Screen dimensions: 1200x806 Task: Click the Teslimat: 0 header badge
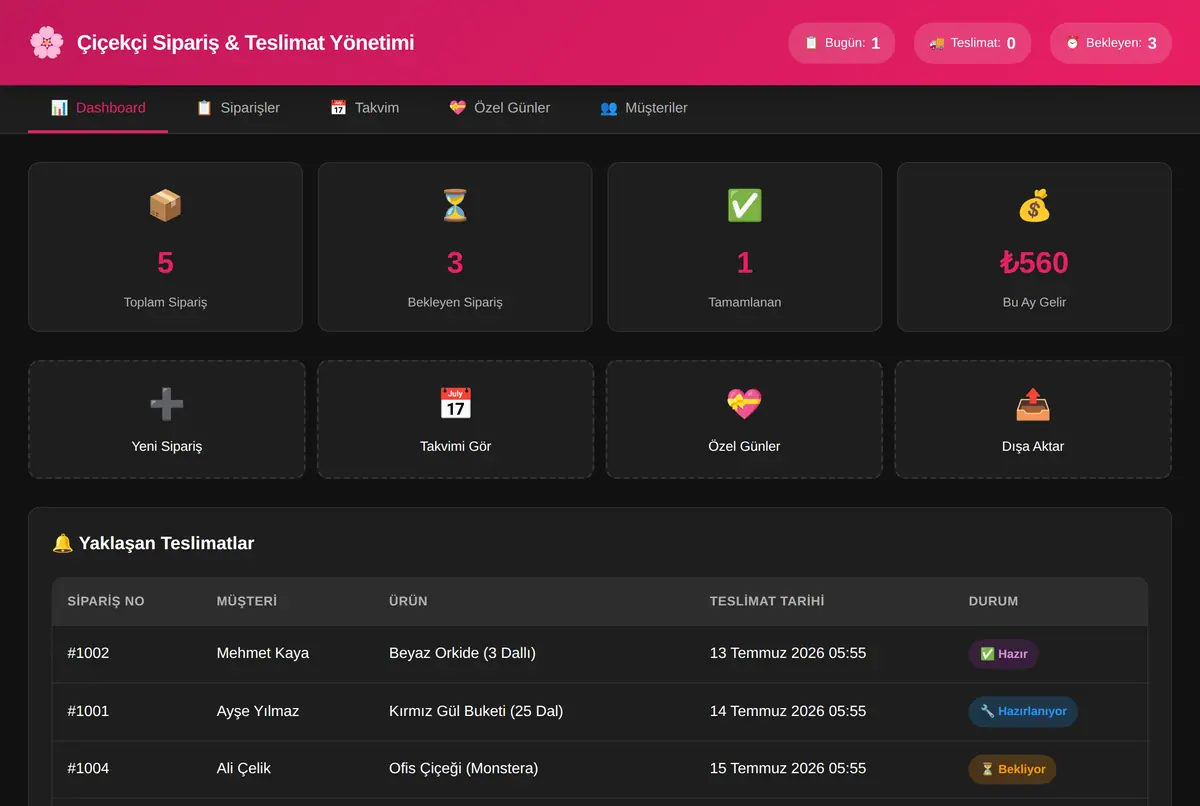[x=972, y=43]
